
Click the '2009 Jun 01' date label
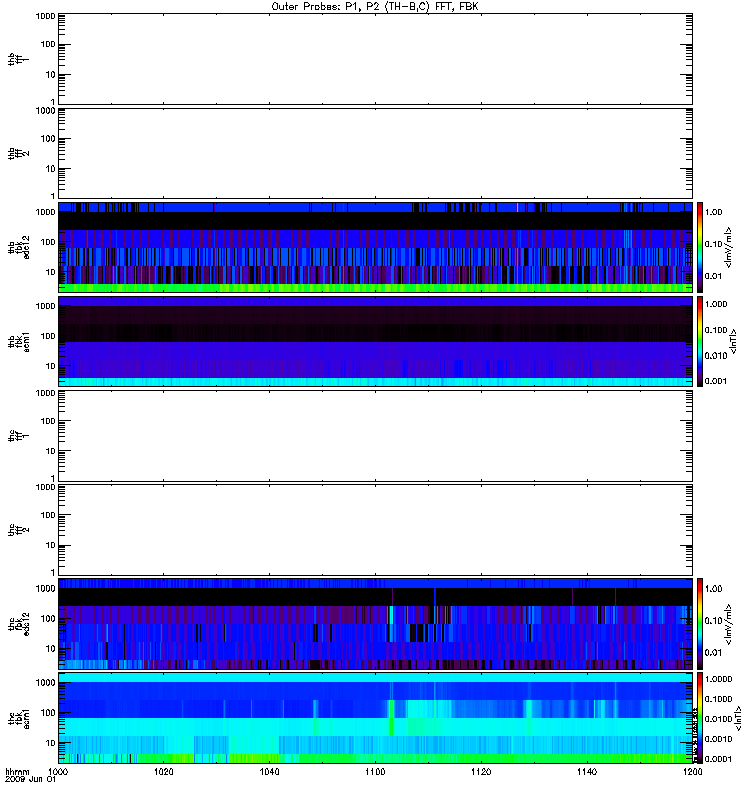tap(26, 782)
